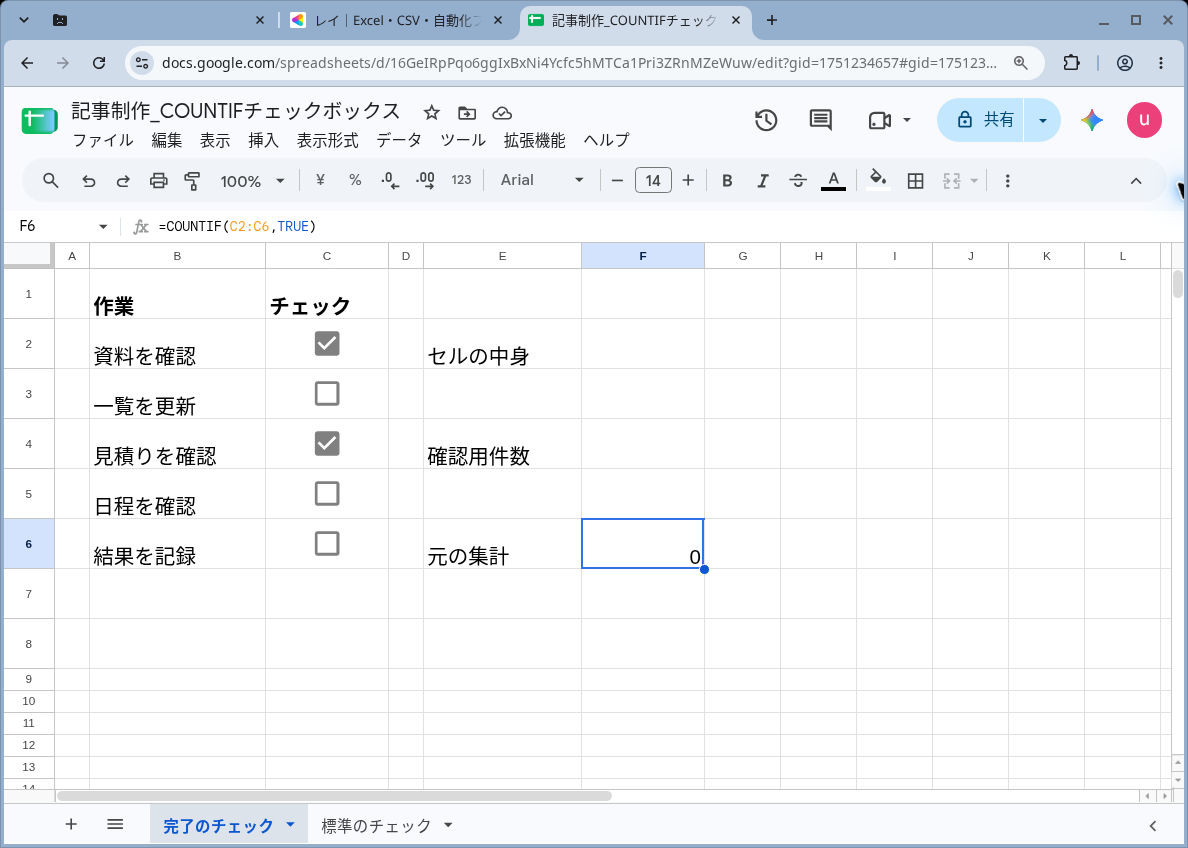1188x848 pixels.
Task: Redo the last undone action
Action: (123, 180)
